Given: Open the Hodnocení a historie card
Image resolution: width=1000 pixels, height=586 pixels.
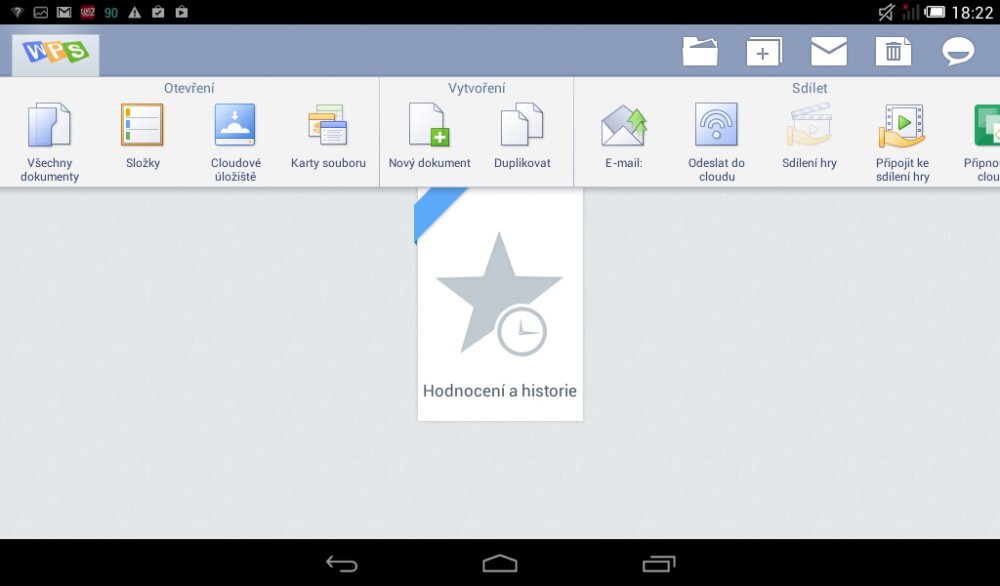Looking at the screenshot, I should click(x=500, y=305).
